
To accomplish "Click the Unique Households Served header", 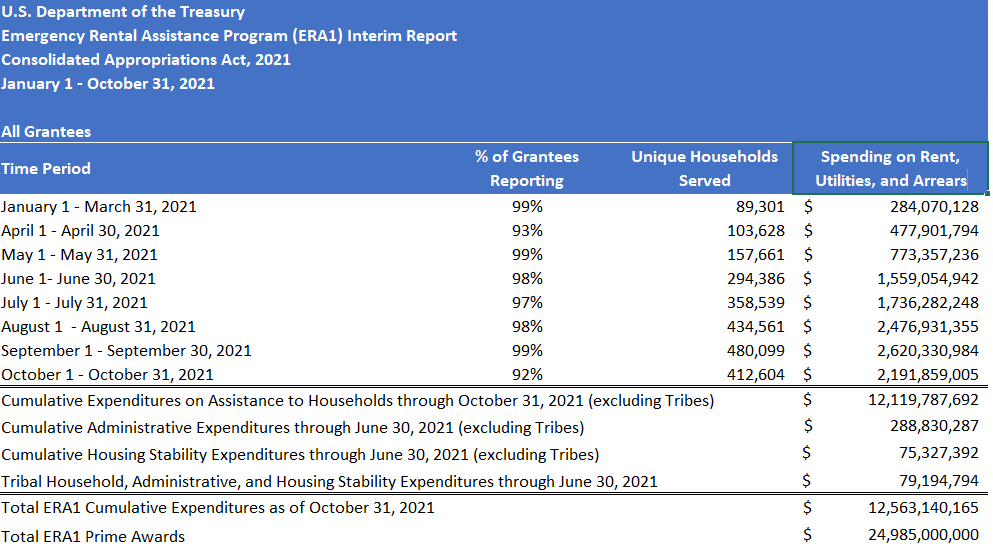I will coord(704,169).
